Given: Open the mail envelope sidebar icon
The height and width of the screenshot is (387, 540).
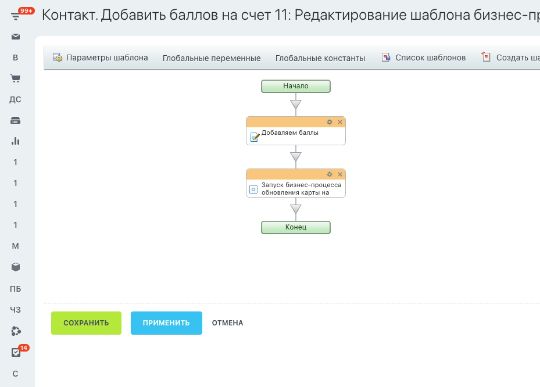Looking at the screenshot, I should click(x=15, y=36).
